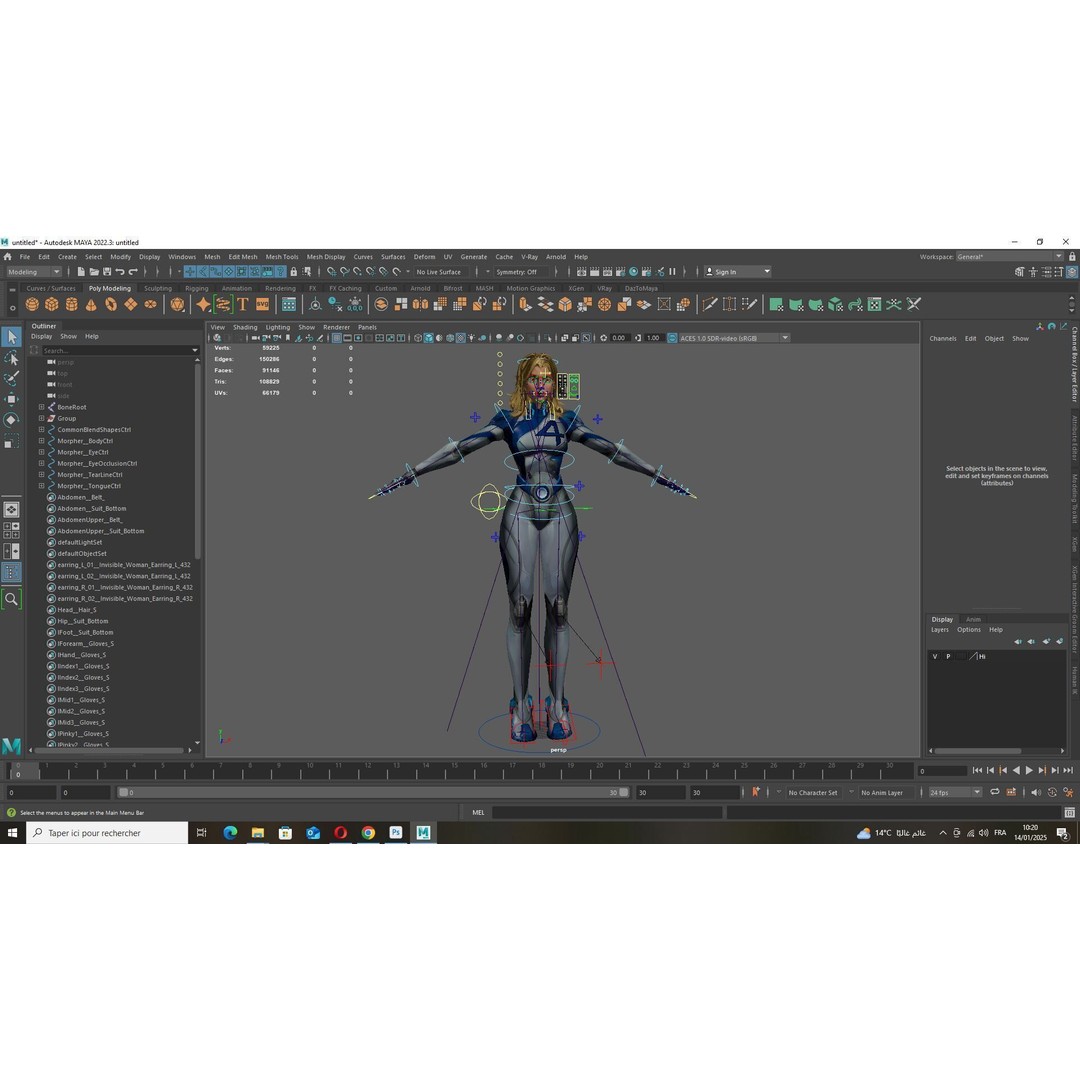Create a polygon disc from the shelf
This screenshot has width=1080, height=1080.
pyautogui.click(x=150, y=304)
